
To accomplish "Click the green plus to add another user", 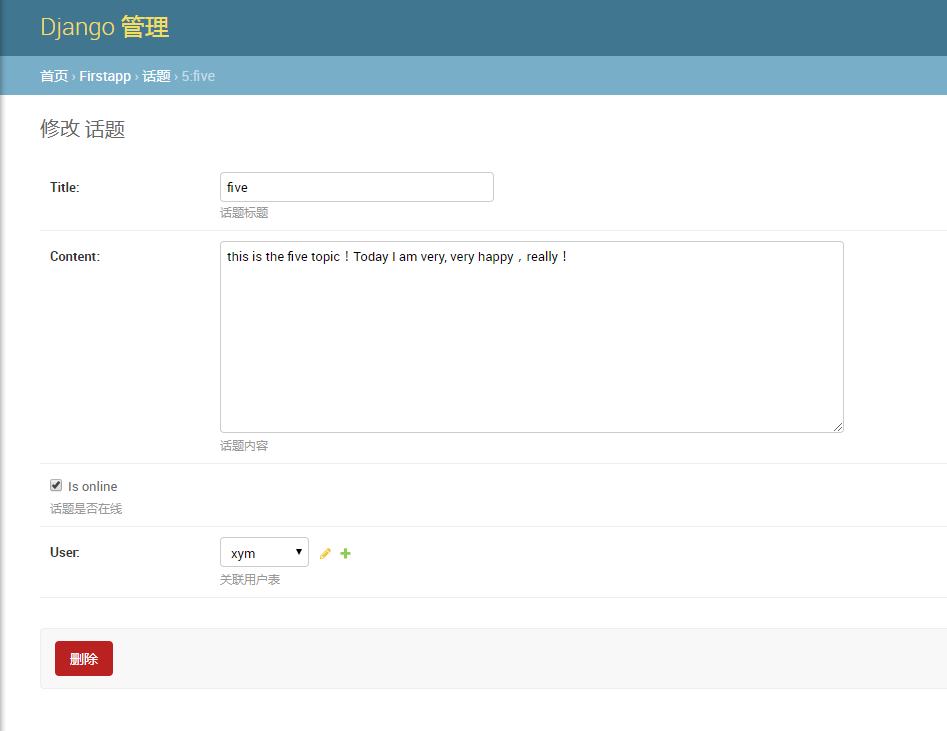I will point(345,553).
